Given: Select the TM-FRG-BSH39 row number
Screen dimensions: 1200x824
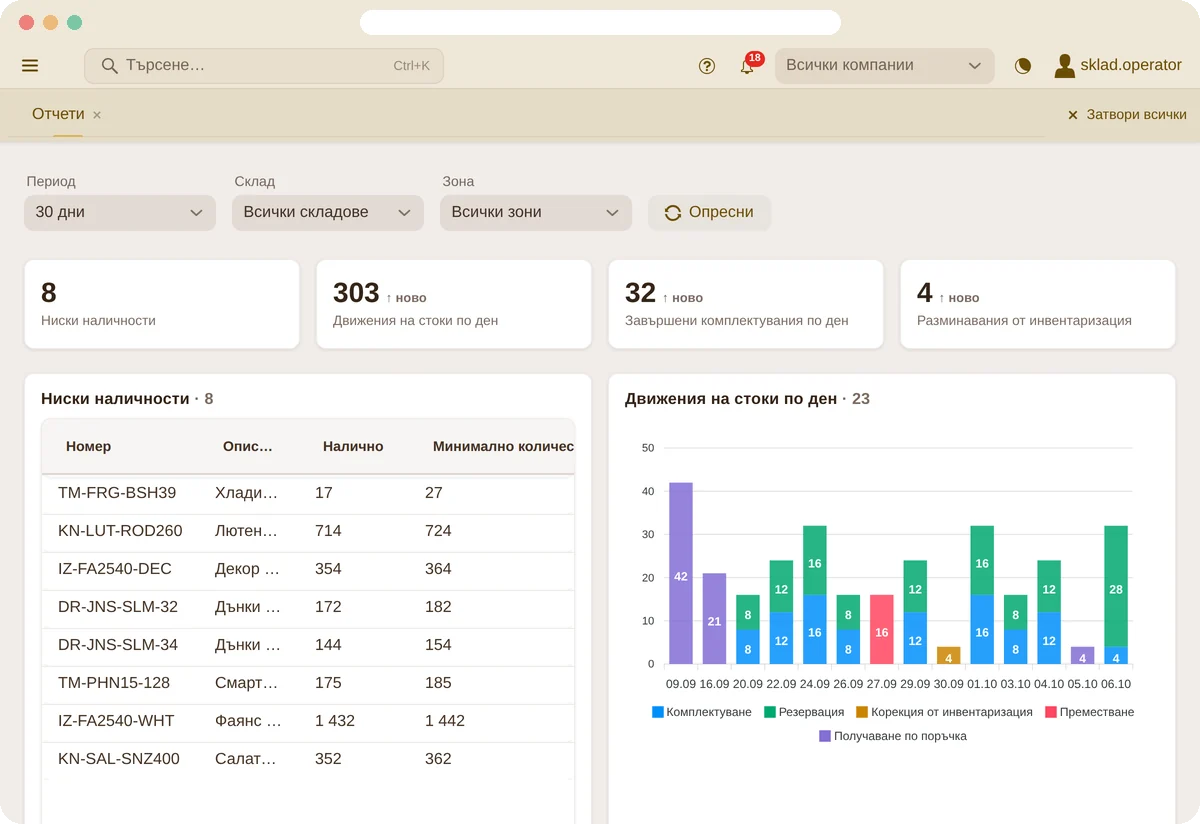Looking at the screenshot, I should [x=117, y=493].
